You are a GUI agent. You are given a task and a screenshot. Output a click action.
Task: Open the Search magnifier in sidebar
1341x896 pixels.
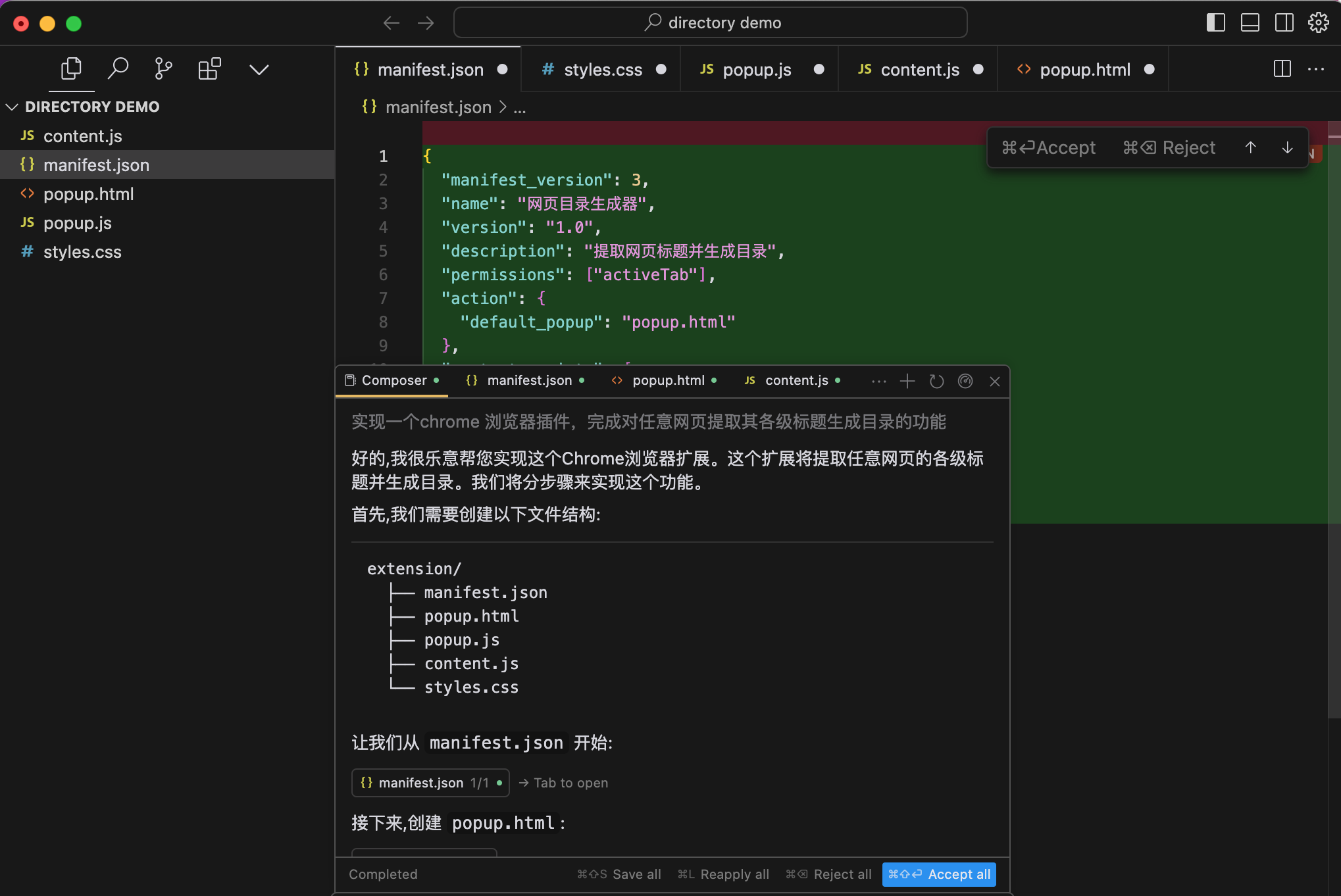point(118,69)
